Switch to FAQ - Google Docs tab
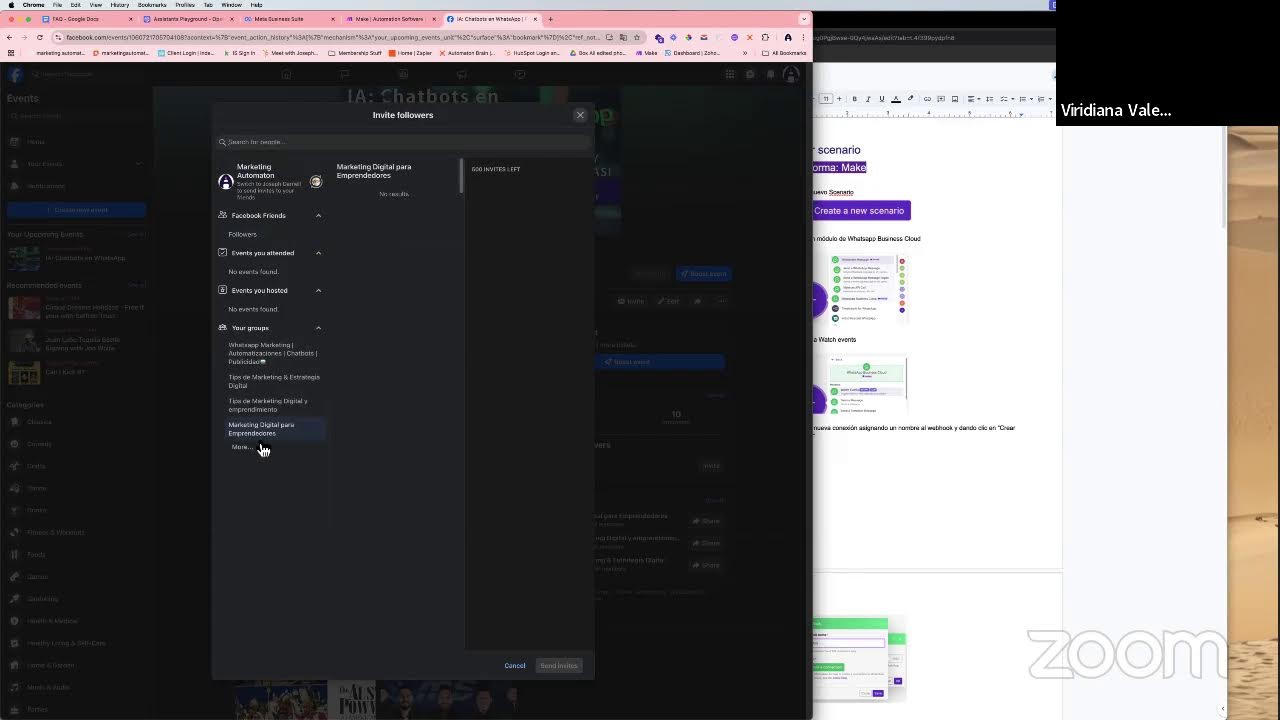 click(x=85, y=19)
